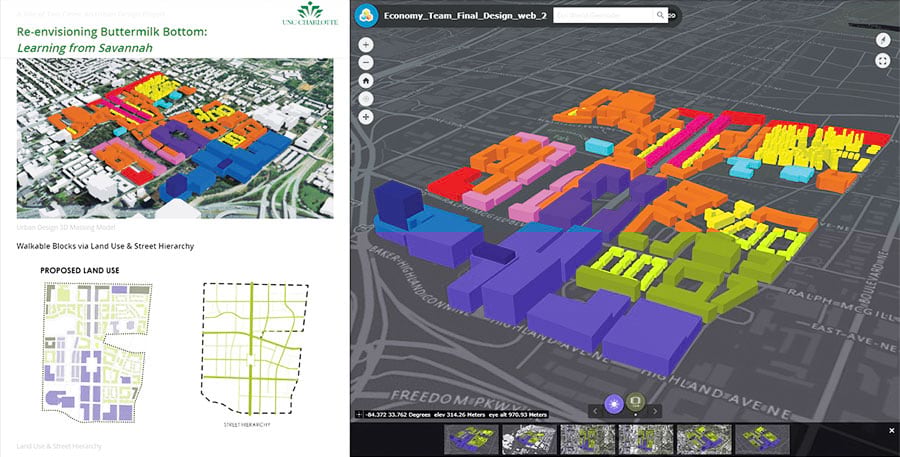Click the link icon beside the search box
The width and height of the screenshot is (900, 457).
tap(673, 16)
